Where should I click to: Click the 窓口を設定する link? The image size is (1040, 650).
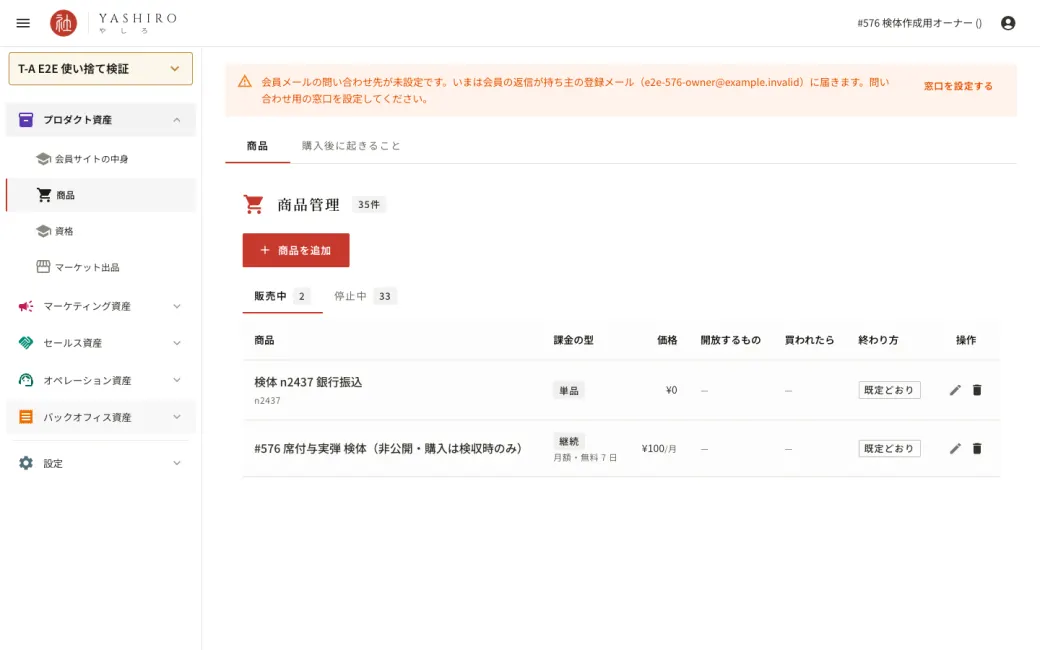pos(958,86)
